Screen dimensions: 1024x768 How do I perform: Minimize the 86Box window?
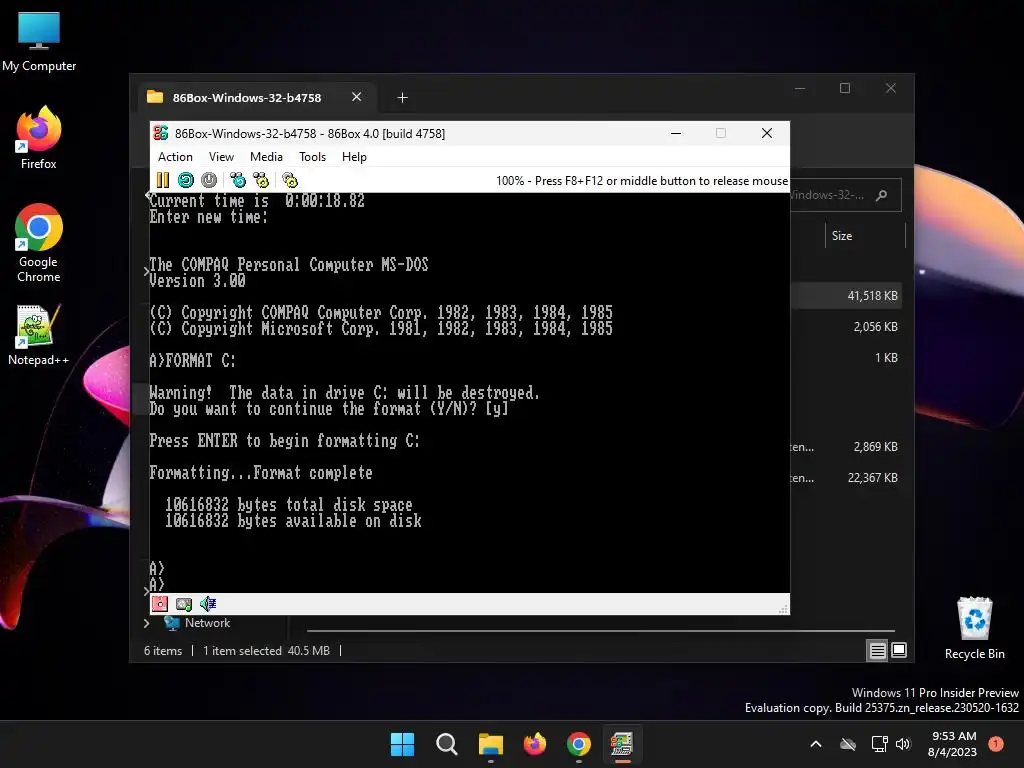click(676, 133)
